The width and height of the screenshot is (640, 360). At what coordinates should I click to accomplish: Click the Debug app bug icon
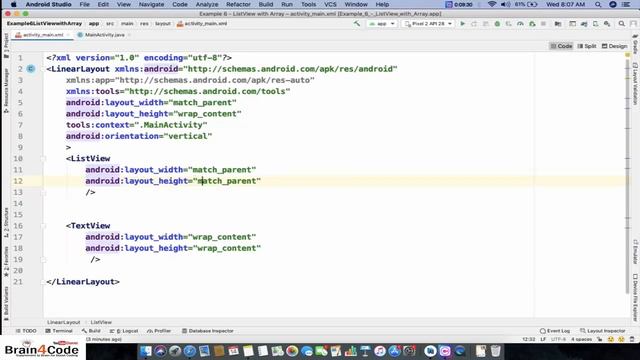pos(497,24)
